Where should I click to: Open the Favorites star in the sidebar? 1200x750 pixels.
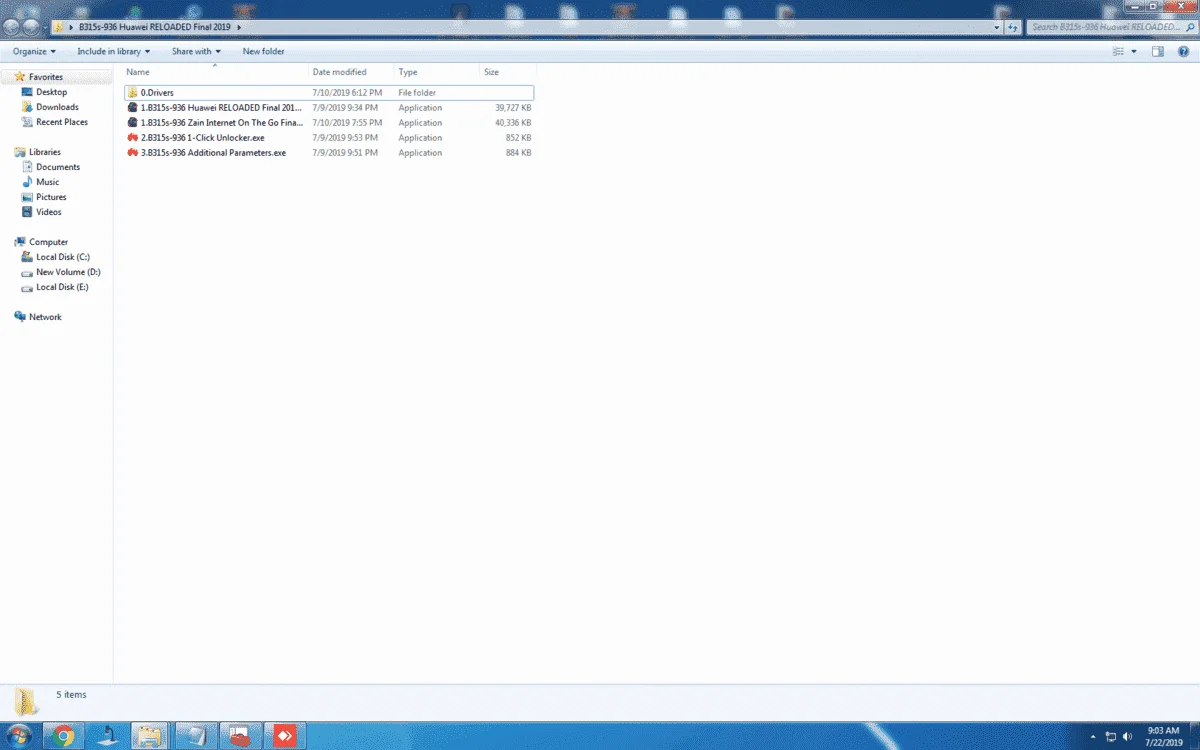[x=20, y=76]
